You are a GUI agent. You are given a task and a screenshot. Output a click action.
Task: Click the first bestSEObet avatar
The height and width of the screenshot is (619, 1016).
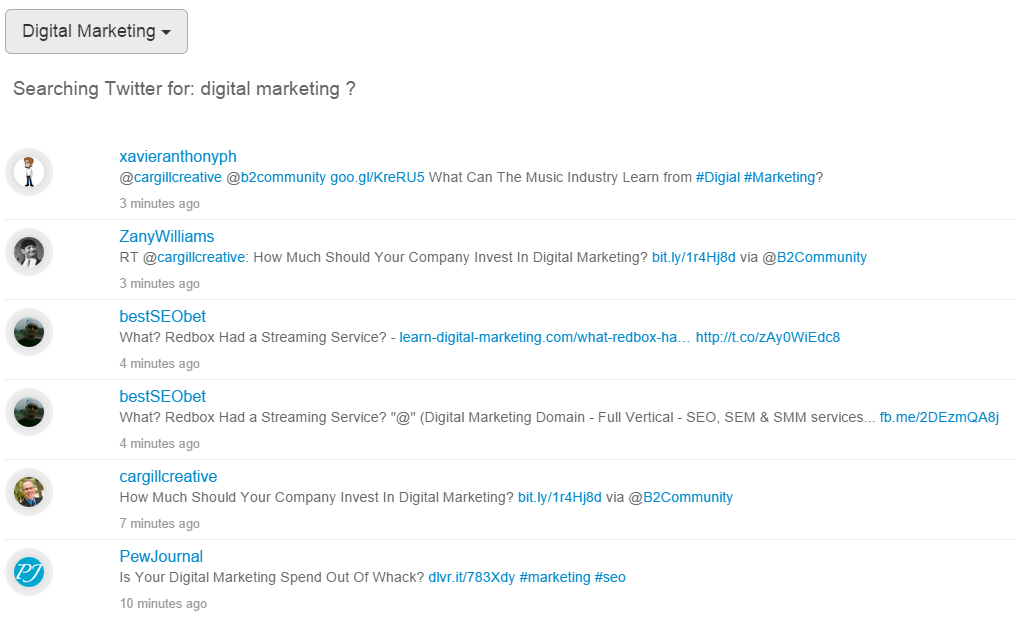29,332
